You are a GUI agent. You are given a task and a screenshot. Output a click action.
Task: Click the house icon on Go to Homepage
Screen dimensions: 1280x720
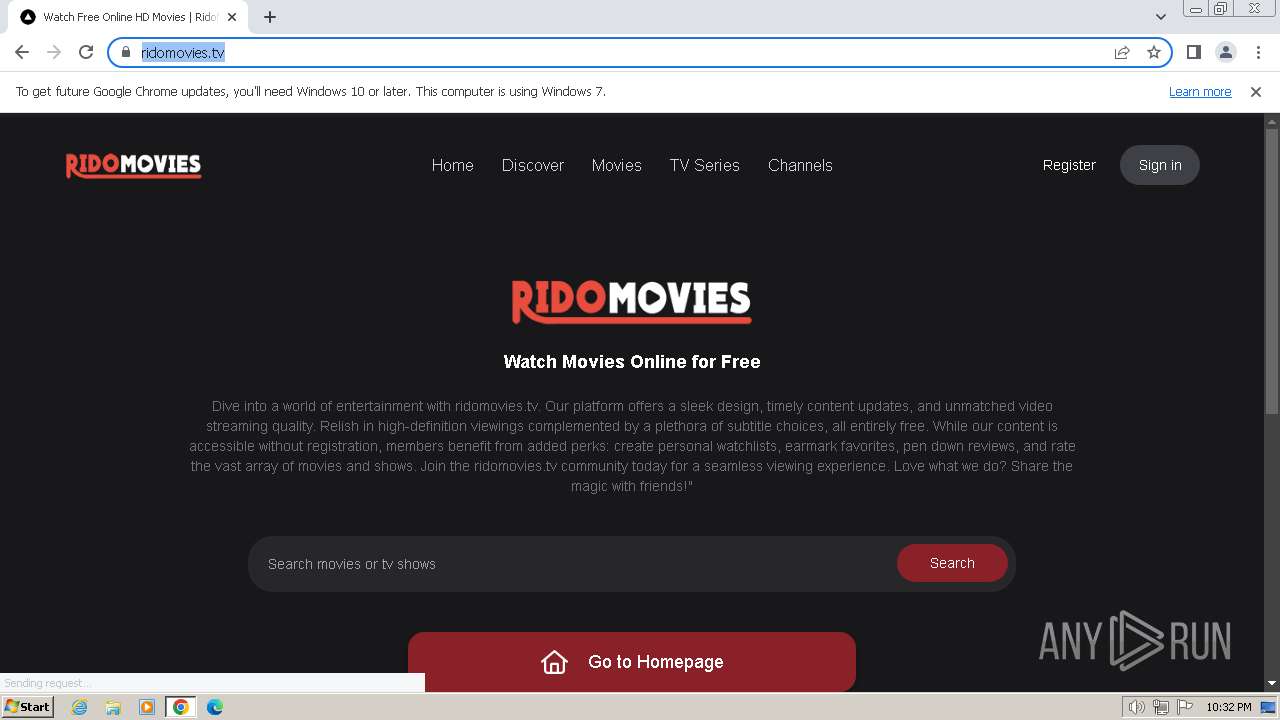[554, 662]
